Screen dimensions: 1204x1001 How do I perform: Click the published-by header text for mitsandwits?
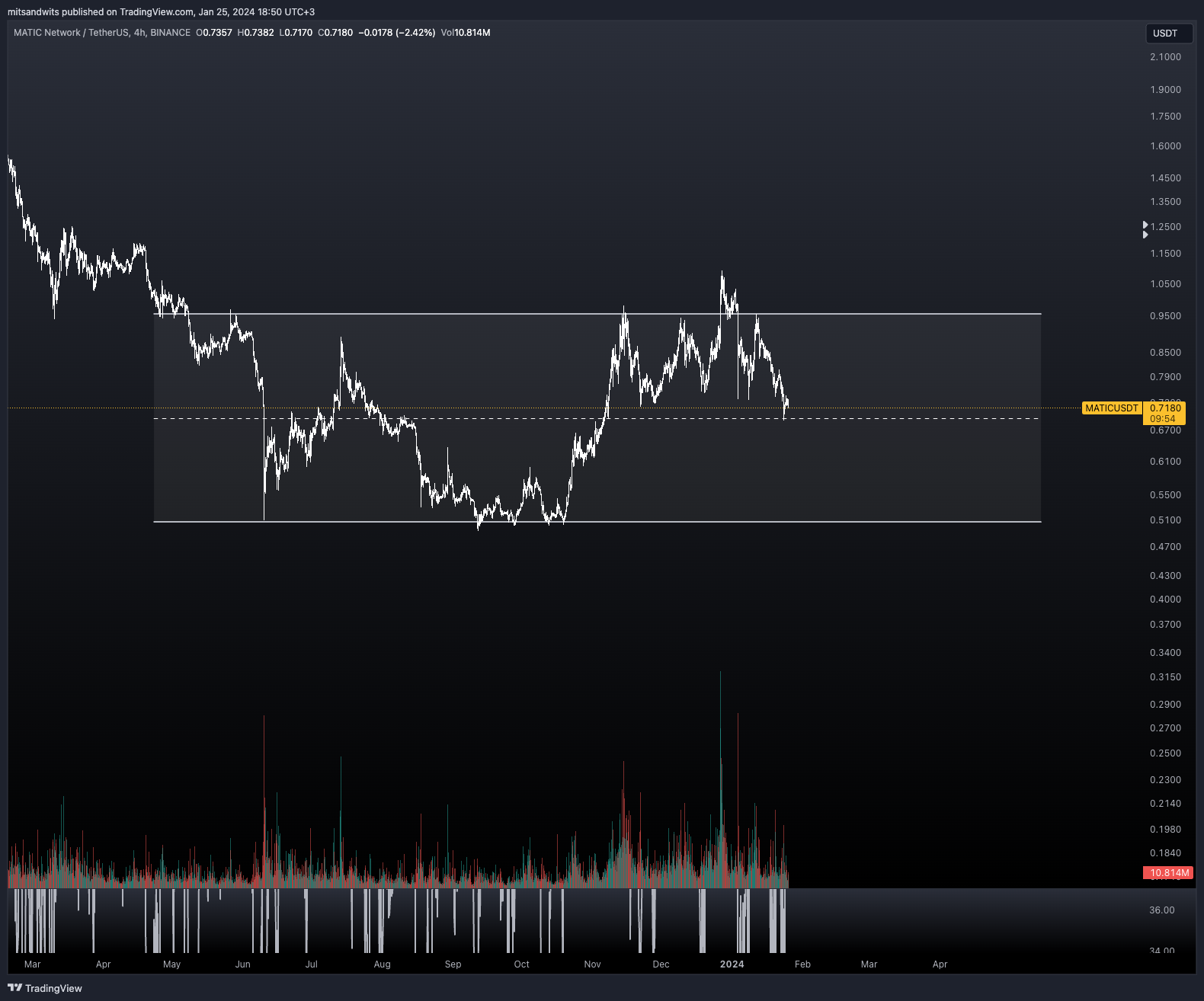(161, 11)
